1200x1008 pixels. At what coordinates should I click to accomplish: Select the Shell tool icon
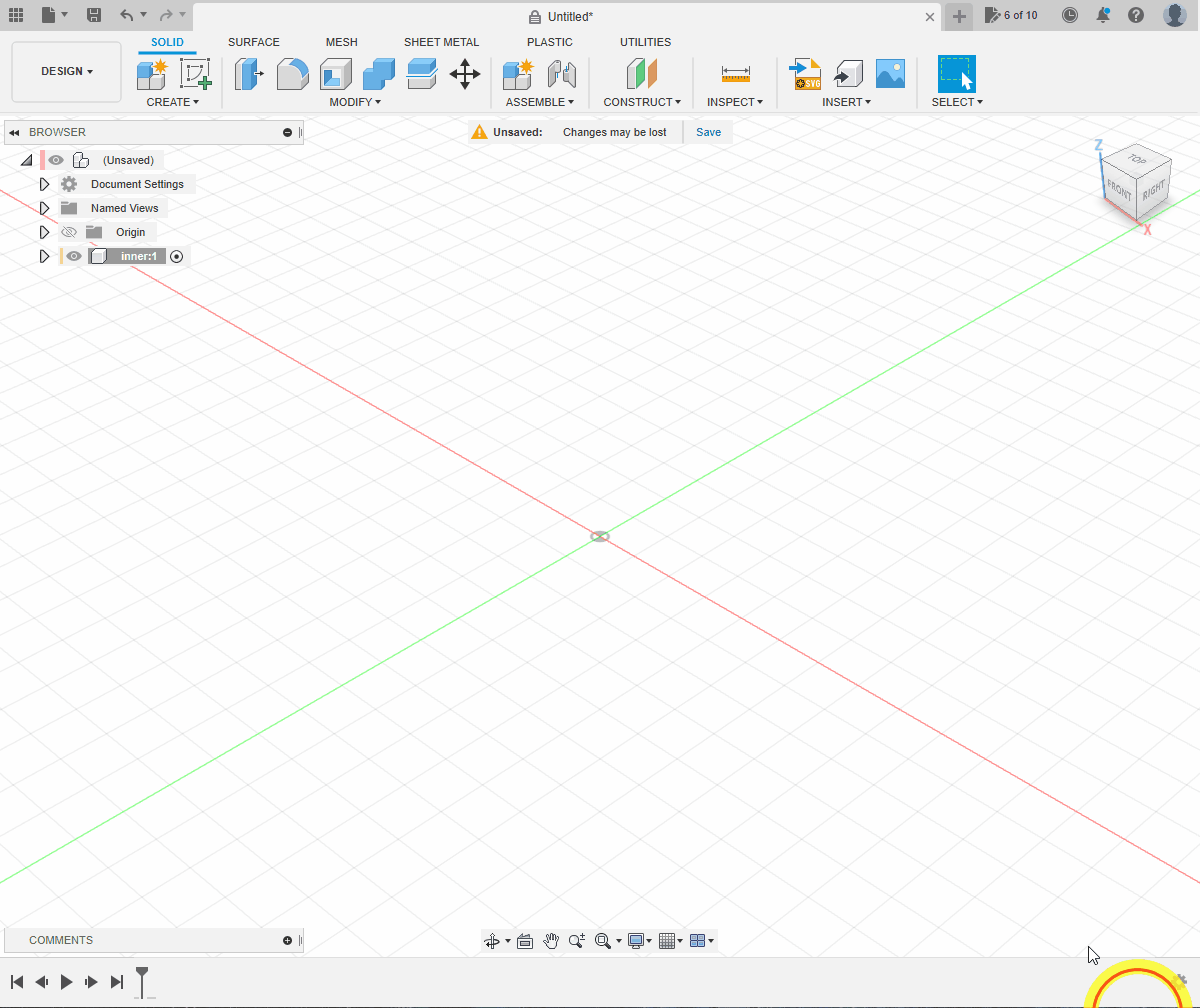tap(335, 74)
